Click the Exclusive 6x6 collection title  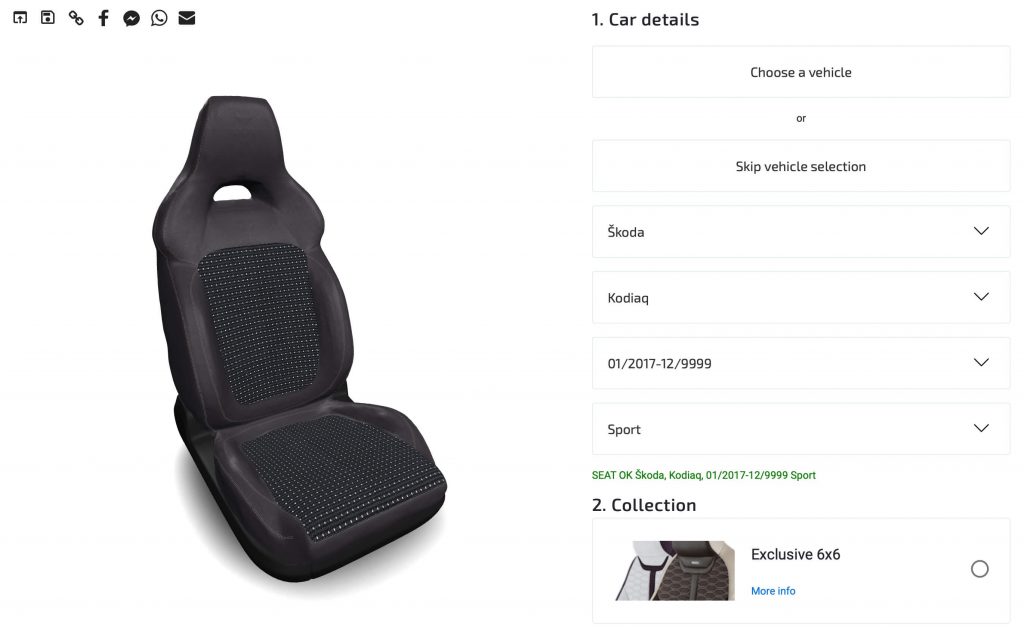tap(795, 555)
